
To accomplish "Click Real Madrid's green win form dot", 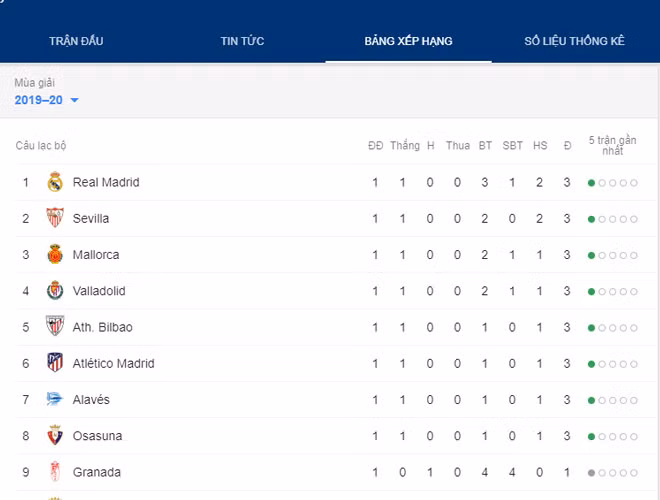I will point(592,183).
